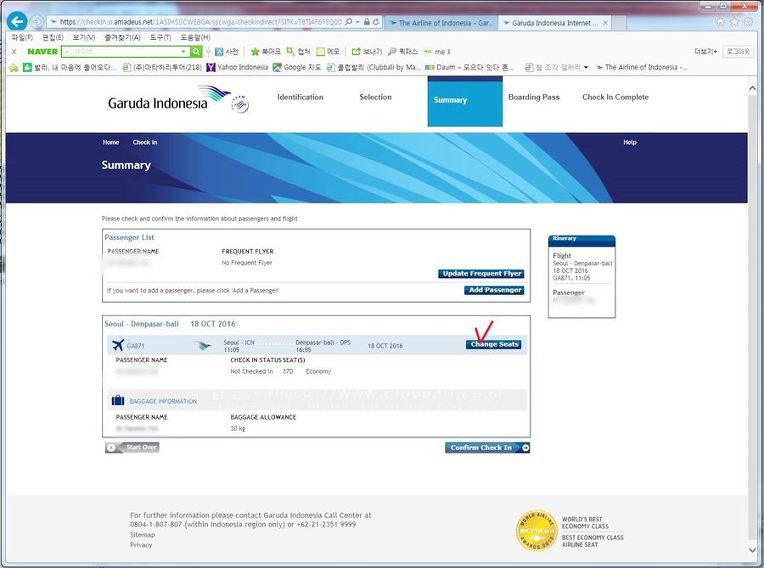Open the 즐겨찾기(A) menu
Screen dimensions: 764x568
coord(122,38)
